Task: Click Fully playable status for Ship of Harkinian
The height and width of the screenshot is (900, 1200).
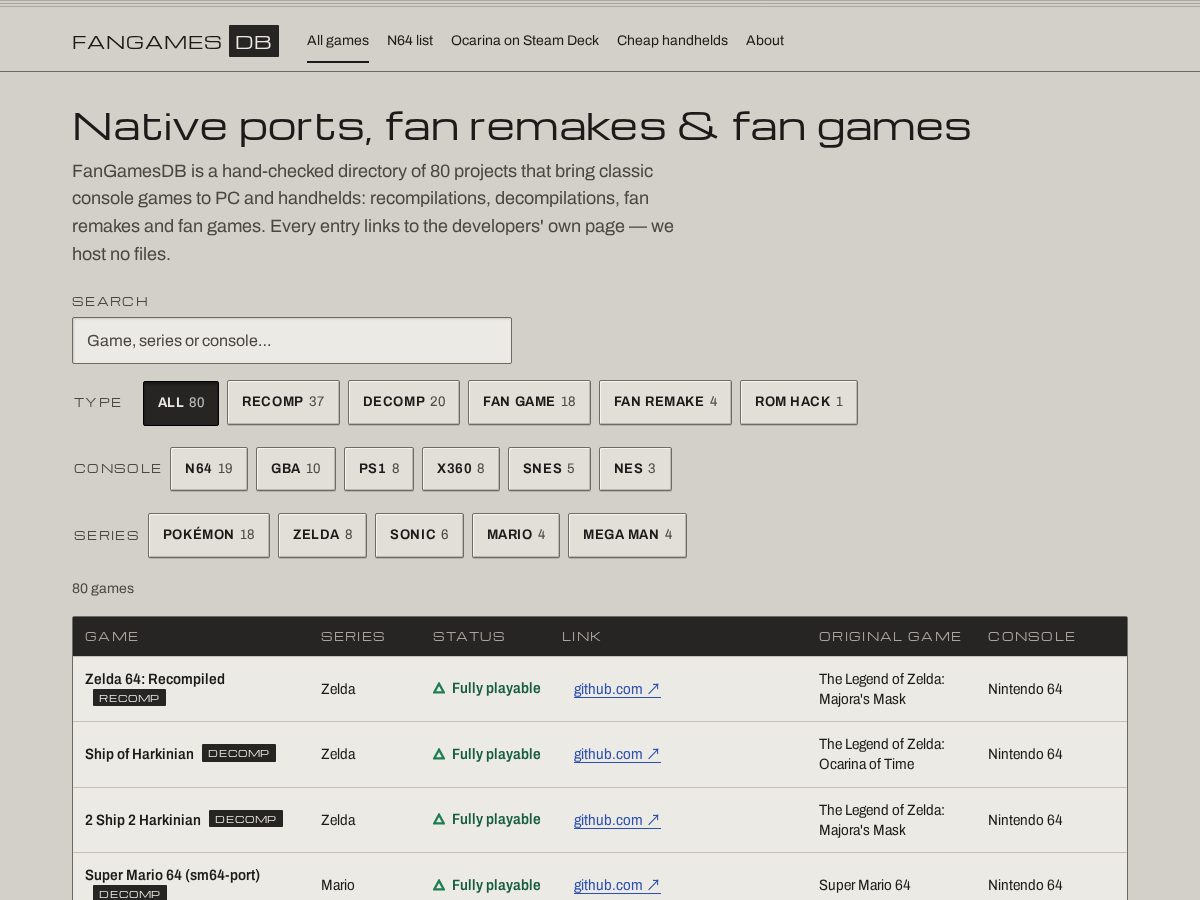Action: (x=487, y=754)
